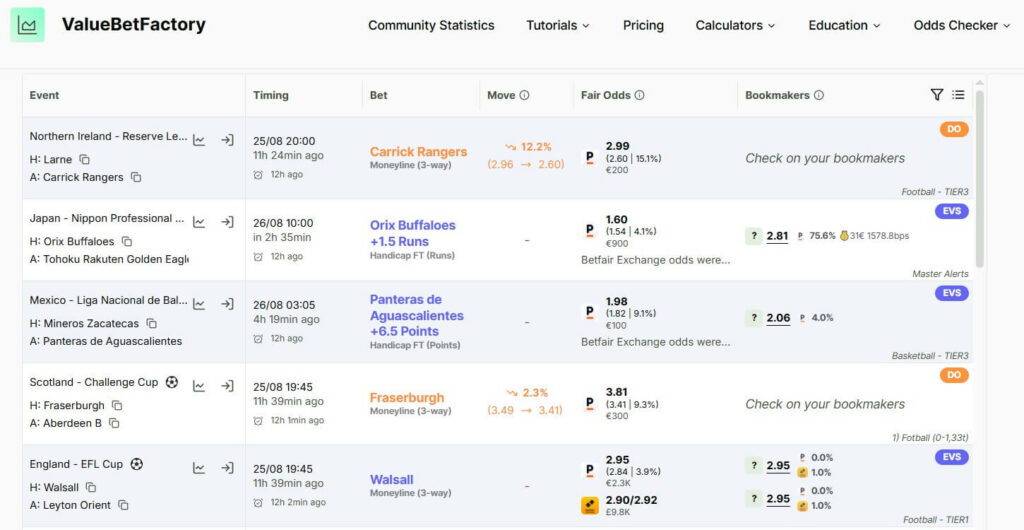The height and width of the screenshot is (530, 1024).
Task: Show Bookmakers info icon
Action: point(818,95)
